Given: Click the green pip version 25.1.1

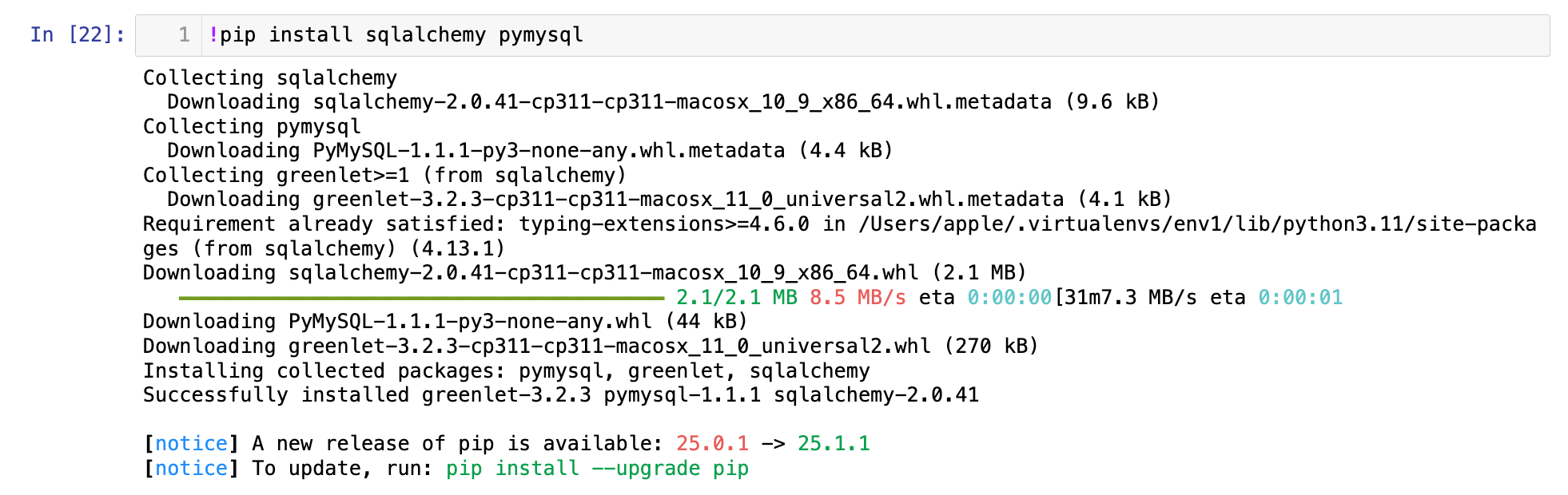Looking at the screenshot, I should click(x=834, y=444).
